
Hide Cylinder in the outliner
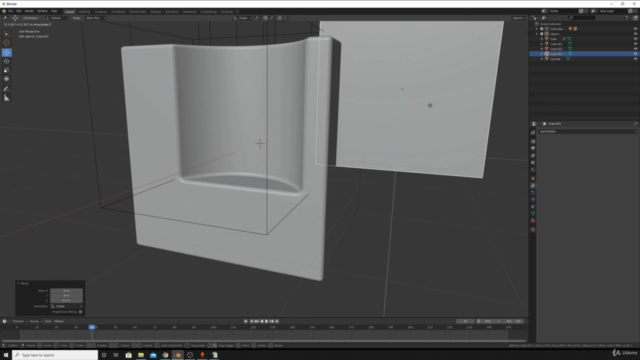pos(635,59)
